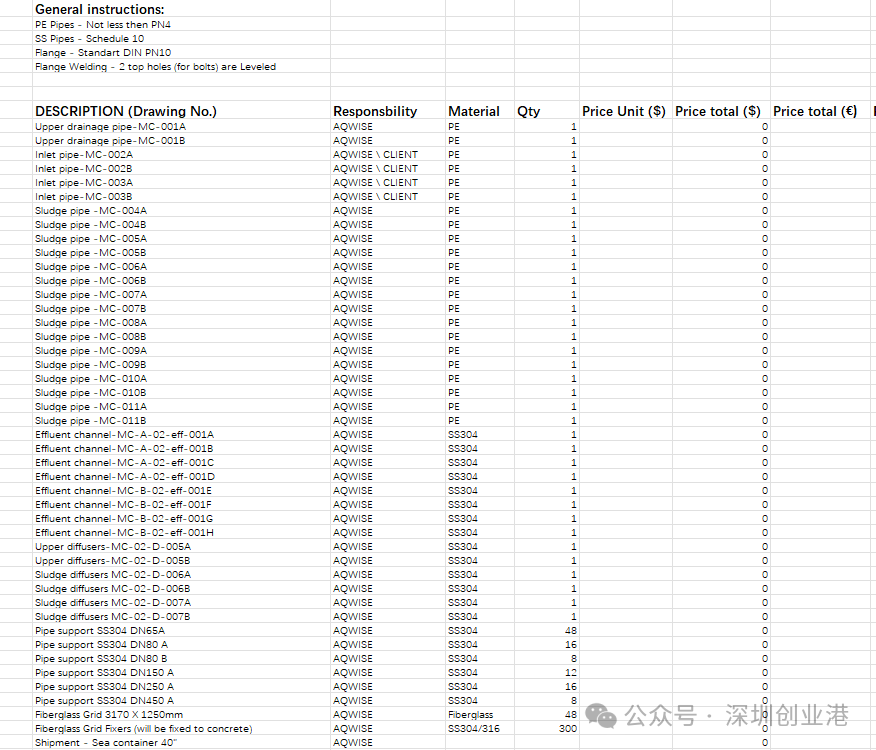The width and height of the screenshot is (876, 750).
Task: Click 'Upper diffusers-MC-02-D-005B' cell
Action: (181, 560)
